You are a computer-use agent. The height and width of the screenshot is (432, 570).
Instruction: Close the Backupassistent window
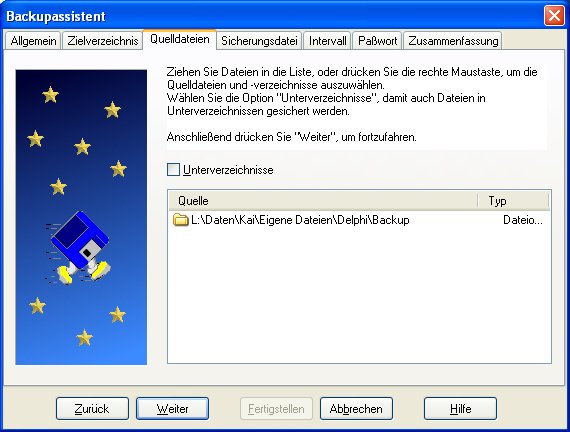pyautogui.click(x=554, y=16)
